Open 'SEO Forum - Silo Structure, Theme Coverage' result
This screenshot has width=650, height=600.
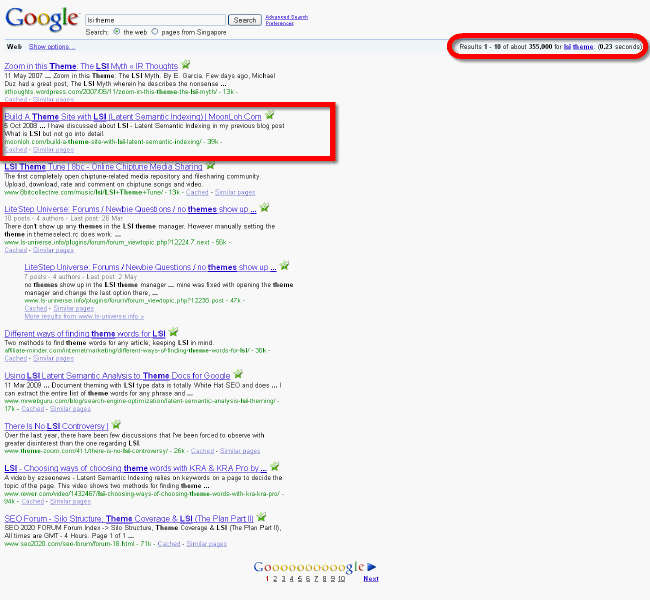click(129, 519)
